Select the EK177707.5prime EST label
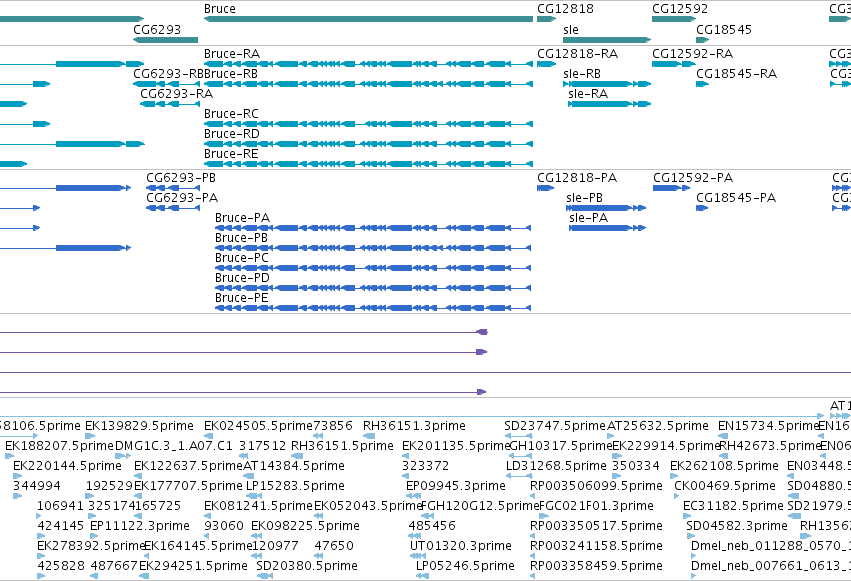The width and height of the screenshot is (851, 581). [188, 486]
